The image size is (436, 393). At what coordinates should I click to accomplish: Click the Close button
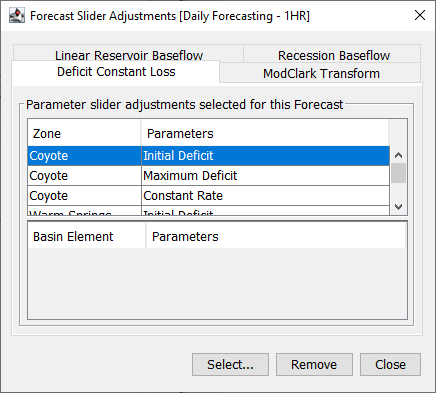390,364
